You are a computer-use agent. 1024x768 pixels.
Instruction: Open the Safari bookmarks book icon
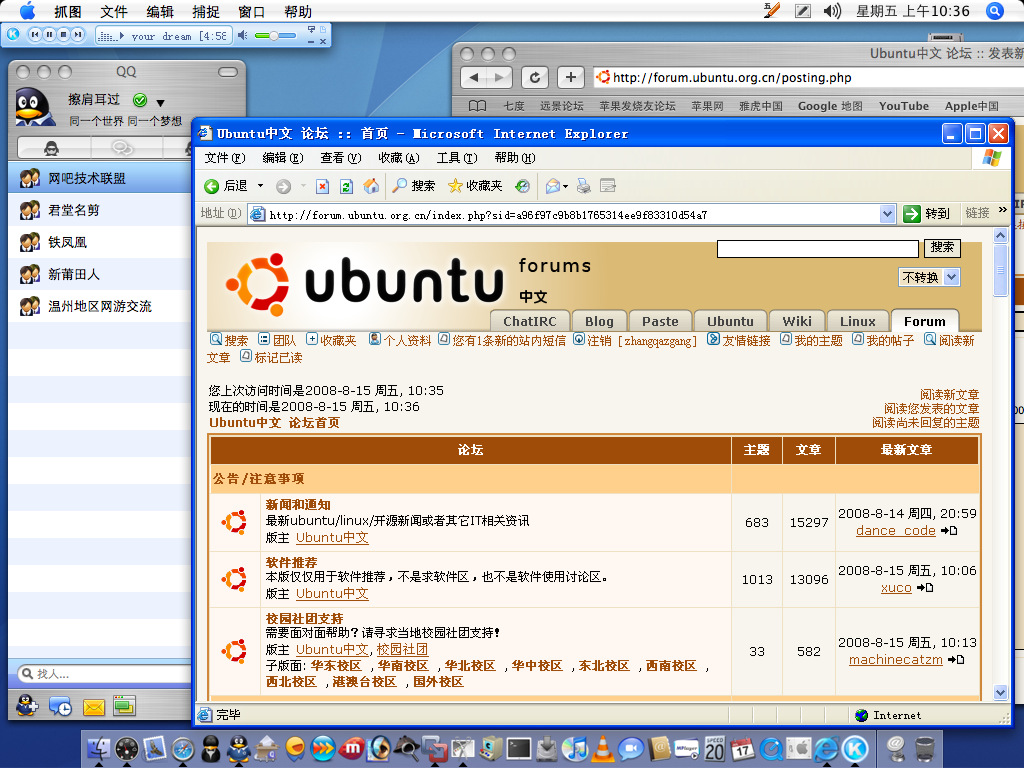(x=477, y=106)
